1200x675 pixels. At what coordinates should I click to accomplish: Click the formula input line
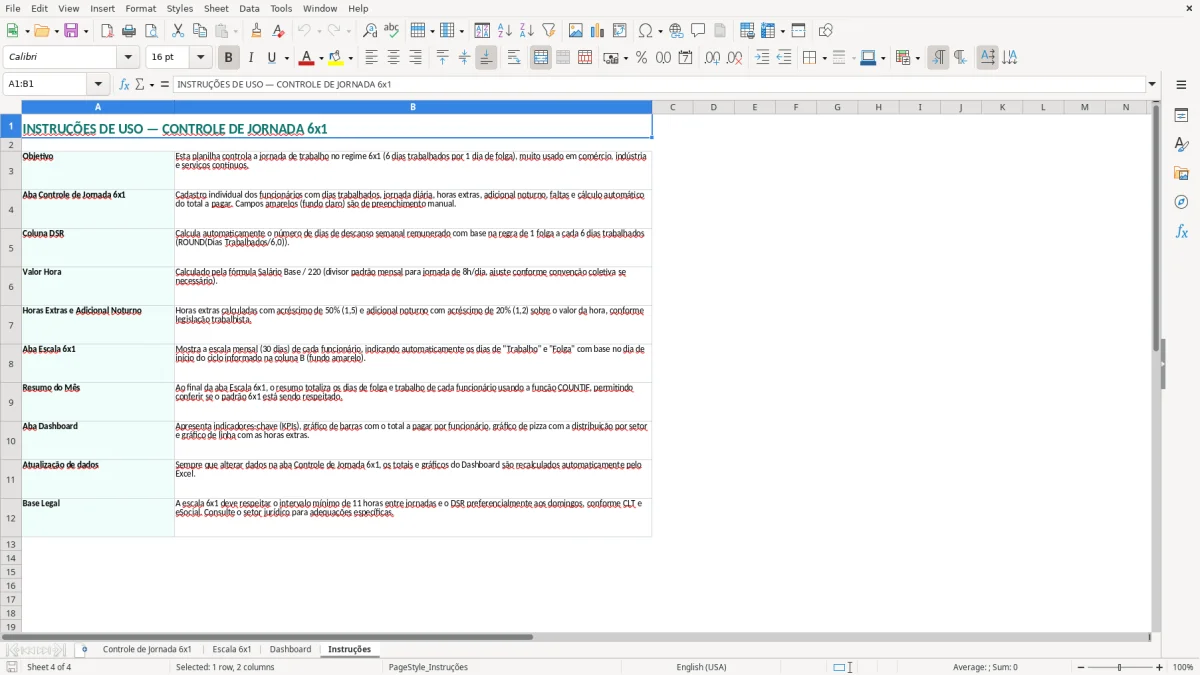[x=658, y=84]
